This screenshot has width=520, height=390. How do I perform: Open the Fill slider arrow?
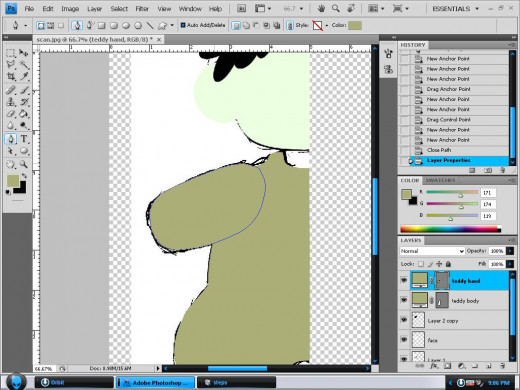click(510, 264)
